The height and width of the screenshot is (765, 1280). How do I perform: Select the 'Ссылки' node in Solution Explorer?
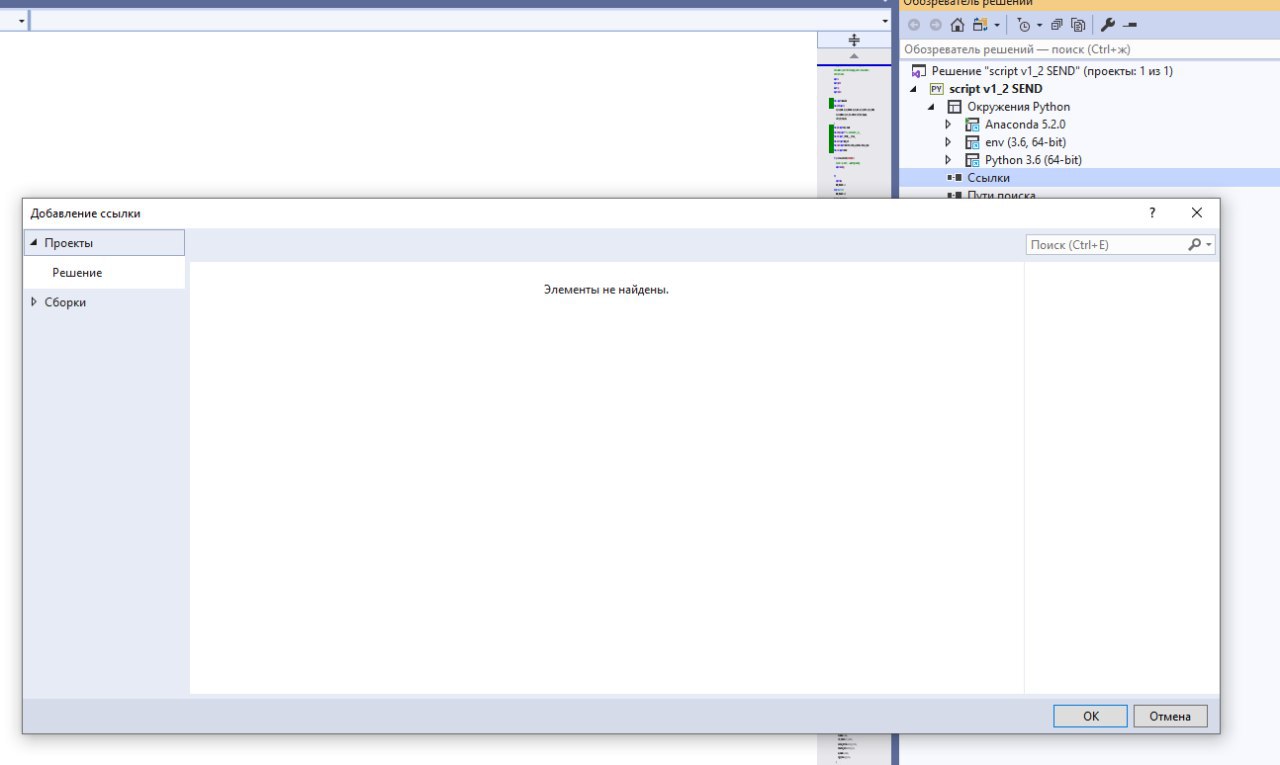pos(988,178)
